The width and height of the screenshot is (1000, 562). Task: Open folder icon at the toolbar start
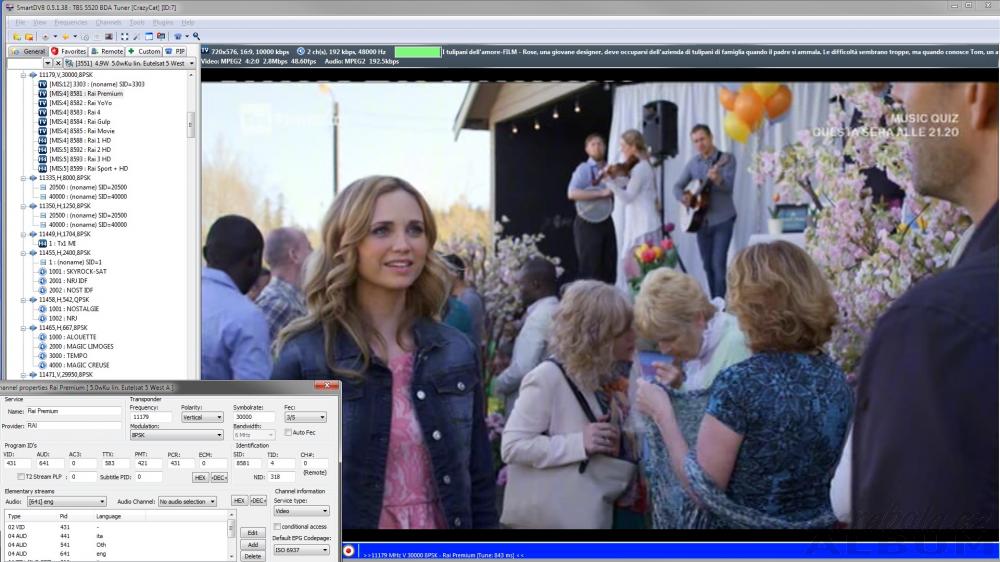(x=17, y=36)
